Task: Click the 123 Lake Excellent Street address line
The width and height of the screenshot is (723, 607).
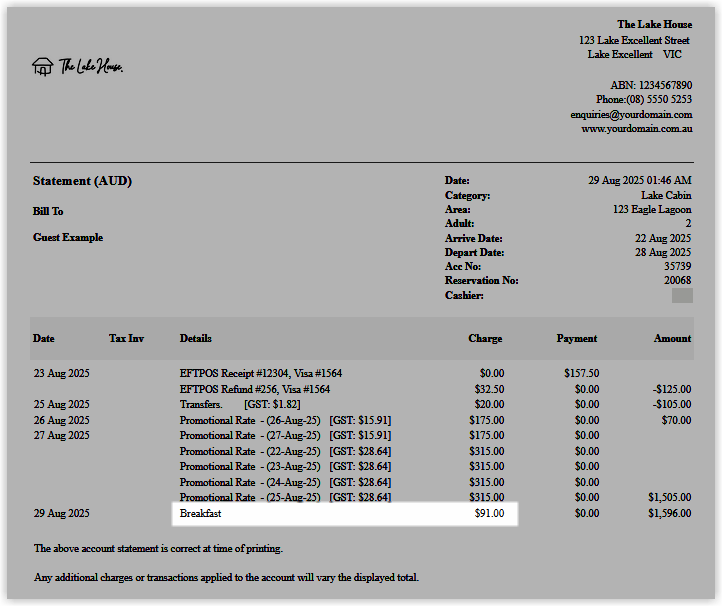Action: click(x=634, y=41)
